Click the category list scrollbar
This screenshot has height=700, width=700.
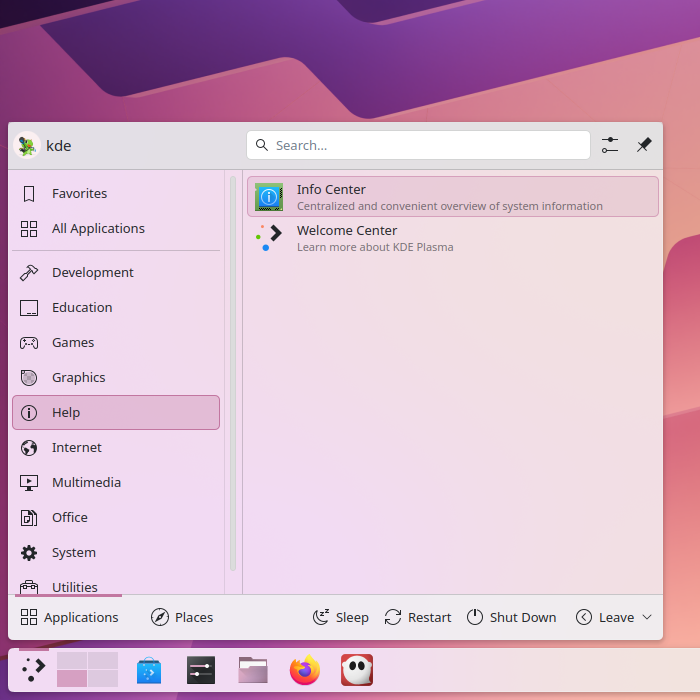coord(233,373)
